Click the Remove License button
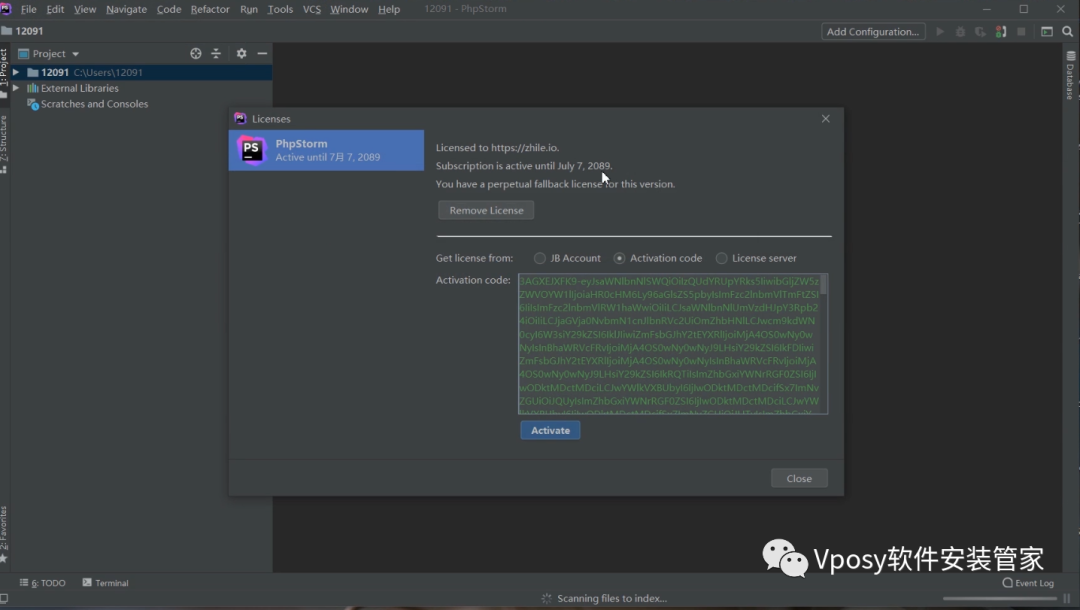The height and width of the screenshot is (610, 1080). pyautogui.click(x=486, y=211)
